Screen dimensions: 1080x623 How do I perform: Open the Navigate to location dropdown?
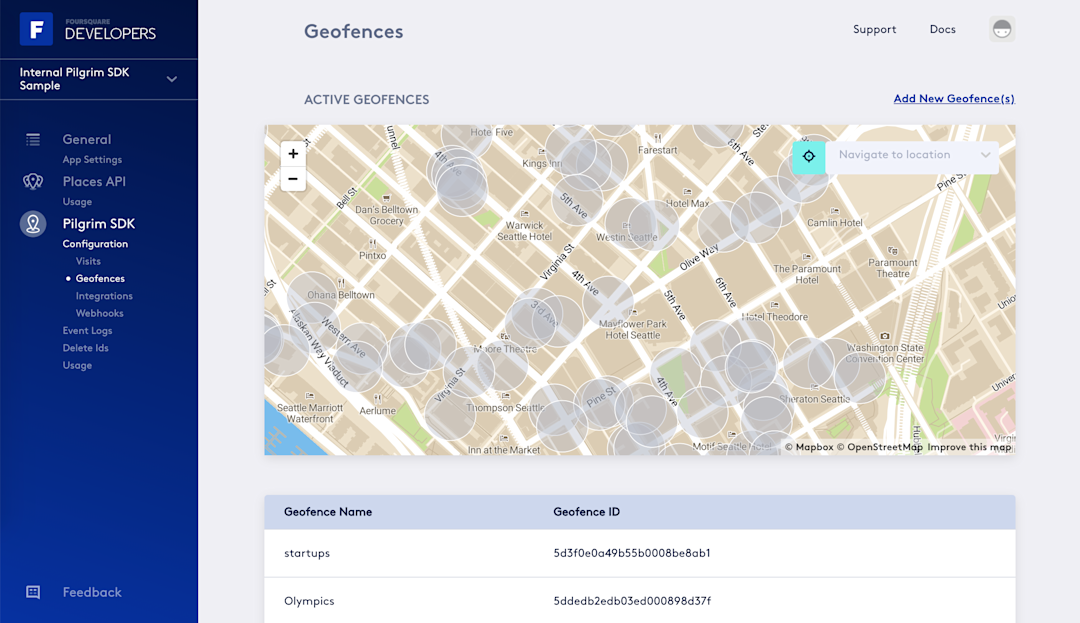pos(912,156)
